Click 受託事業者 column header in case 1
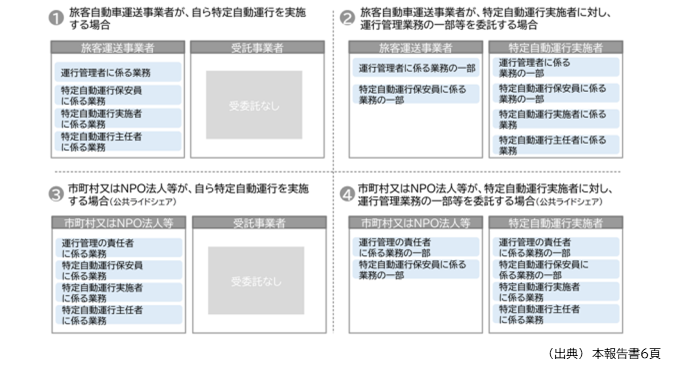 [257, 47]
